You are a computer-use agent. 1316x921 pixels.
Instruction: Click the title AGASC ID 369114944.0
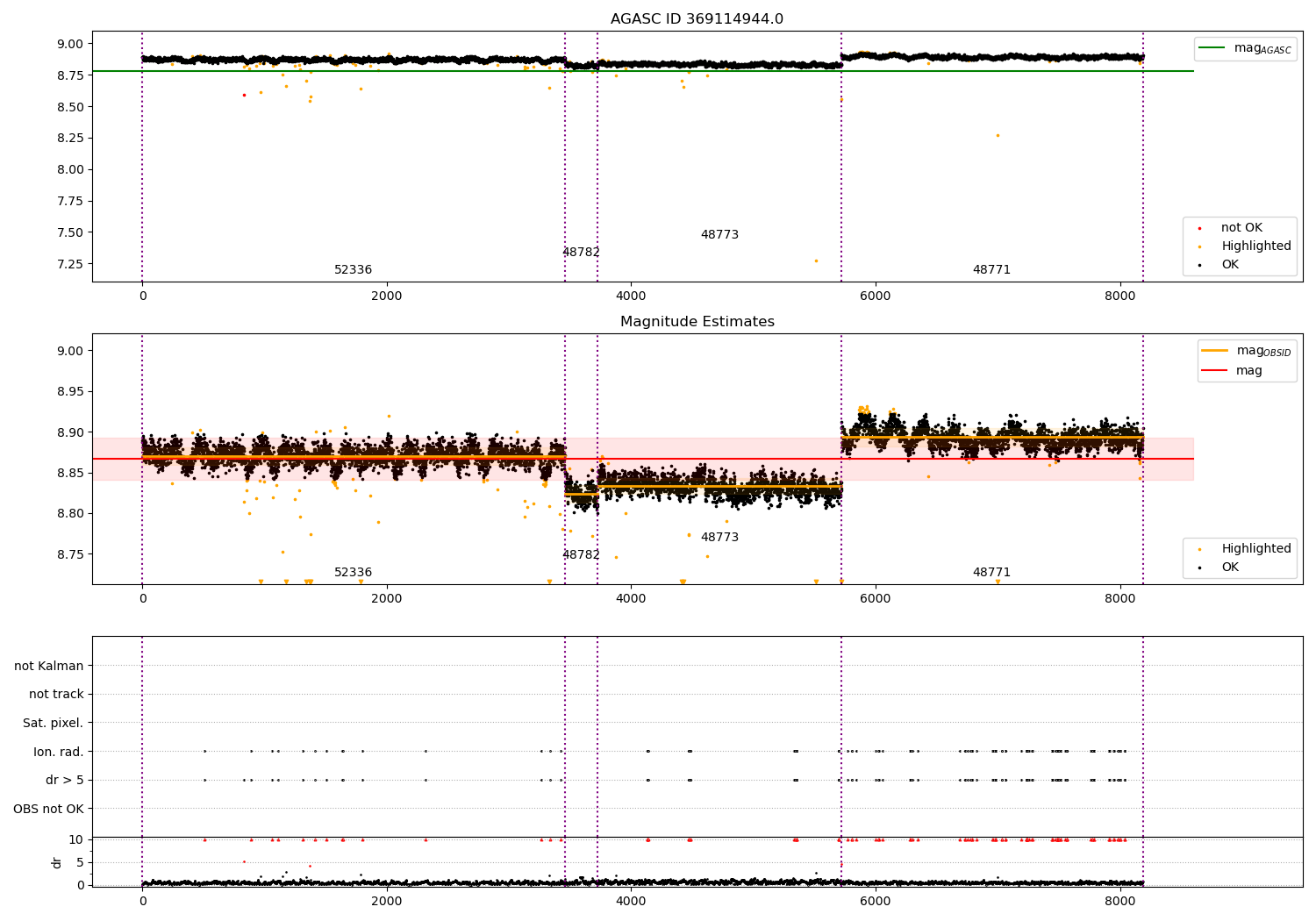click(x=697, y=19)
